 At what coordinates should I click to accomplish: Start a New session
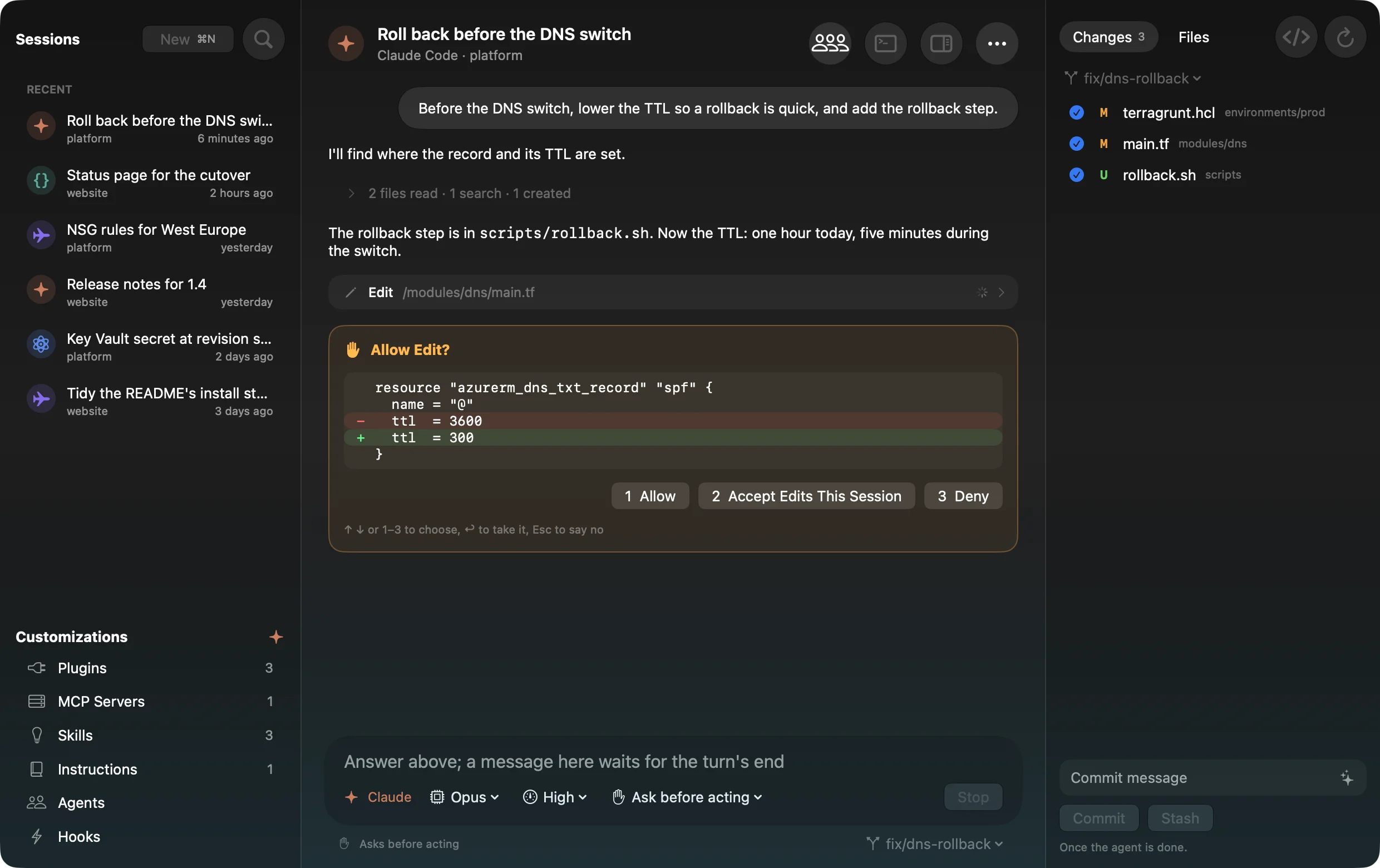pyautogui.click(x=188, y=39)
